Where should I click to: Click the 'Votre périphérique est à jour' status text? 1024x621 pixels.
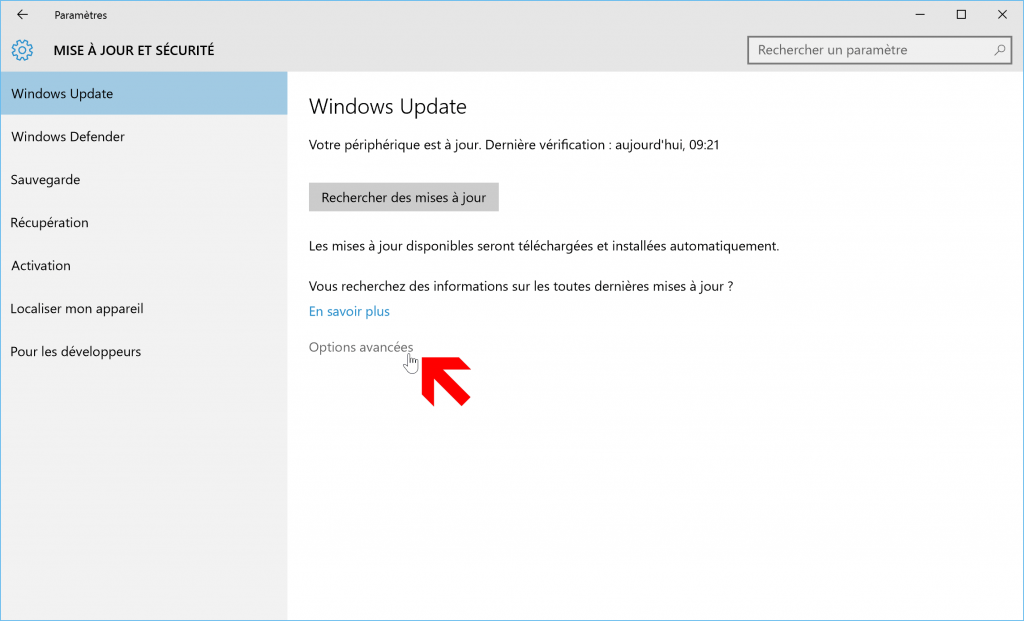coord(514,145)
